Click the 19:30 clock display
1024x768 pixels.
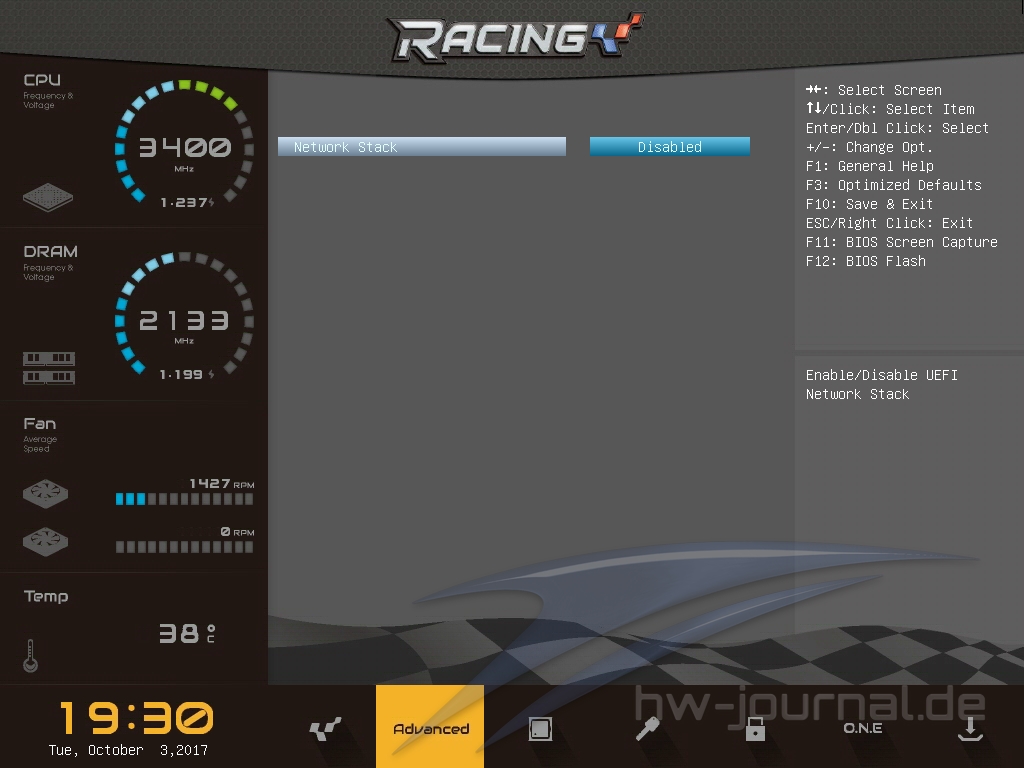[x=136, y=718]
